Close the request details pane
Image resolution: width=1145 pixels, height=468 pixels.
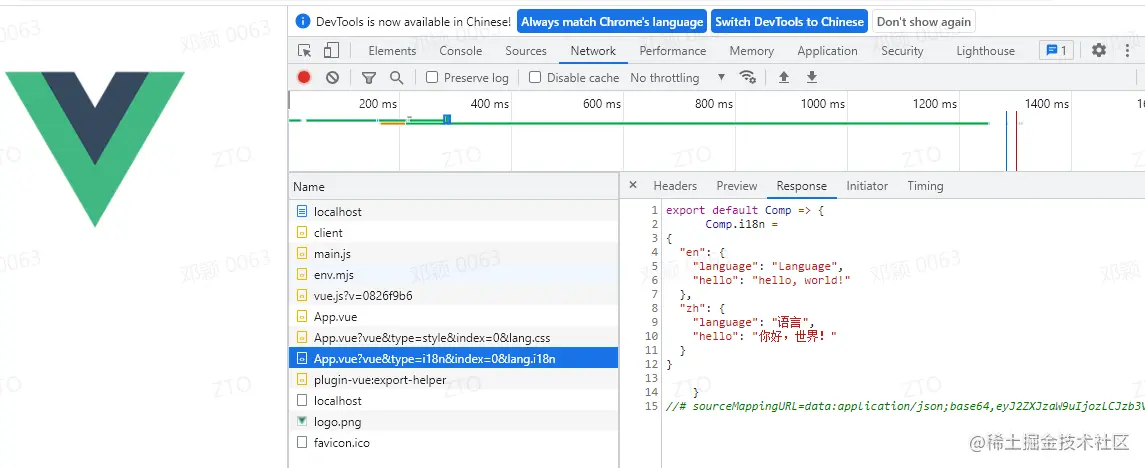(x=633, y=185)
